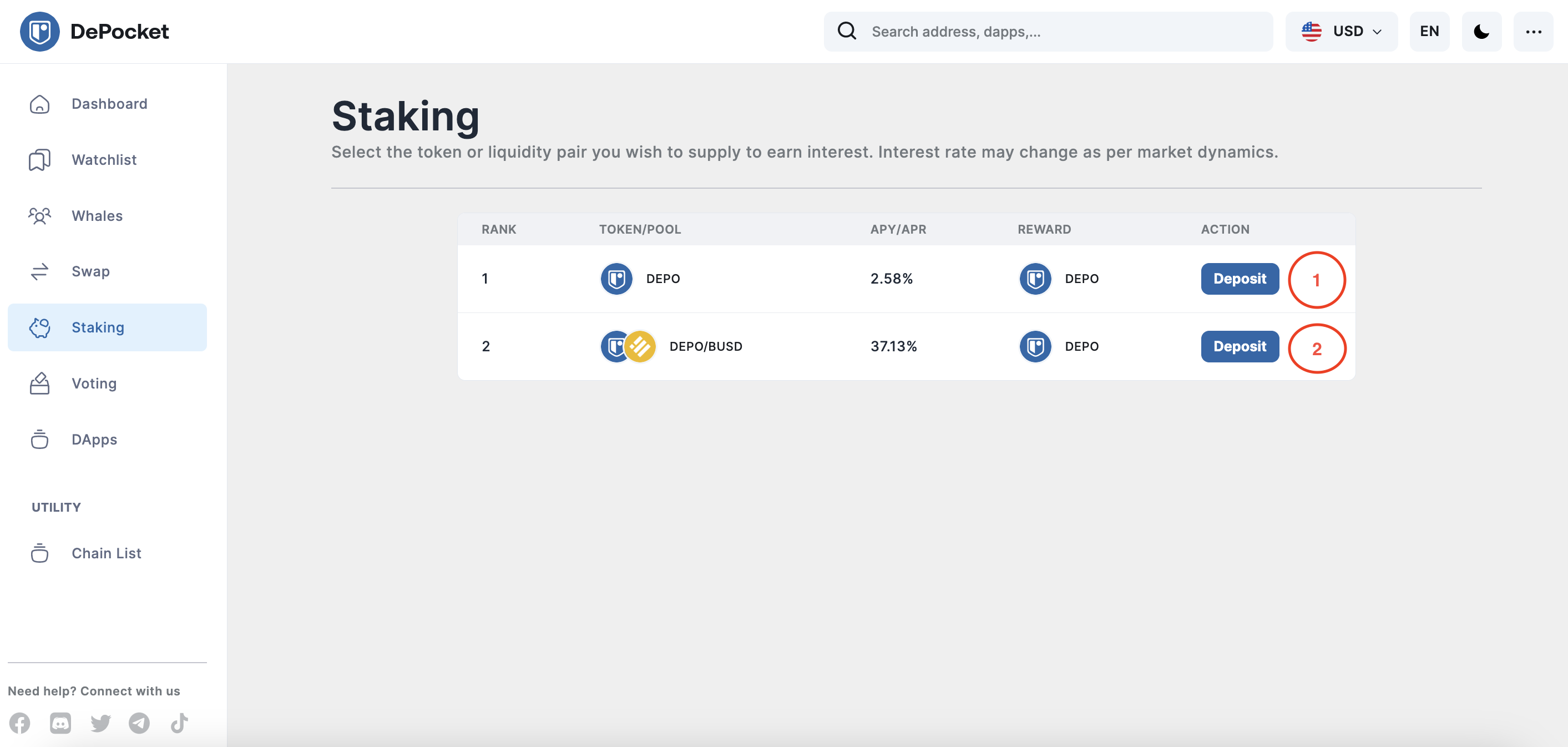Screen dimensions: 1568x747
Task: Expand the USD currency dropdown
Action: (1342, 32)
